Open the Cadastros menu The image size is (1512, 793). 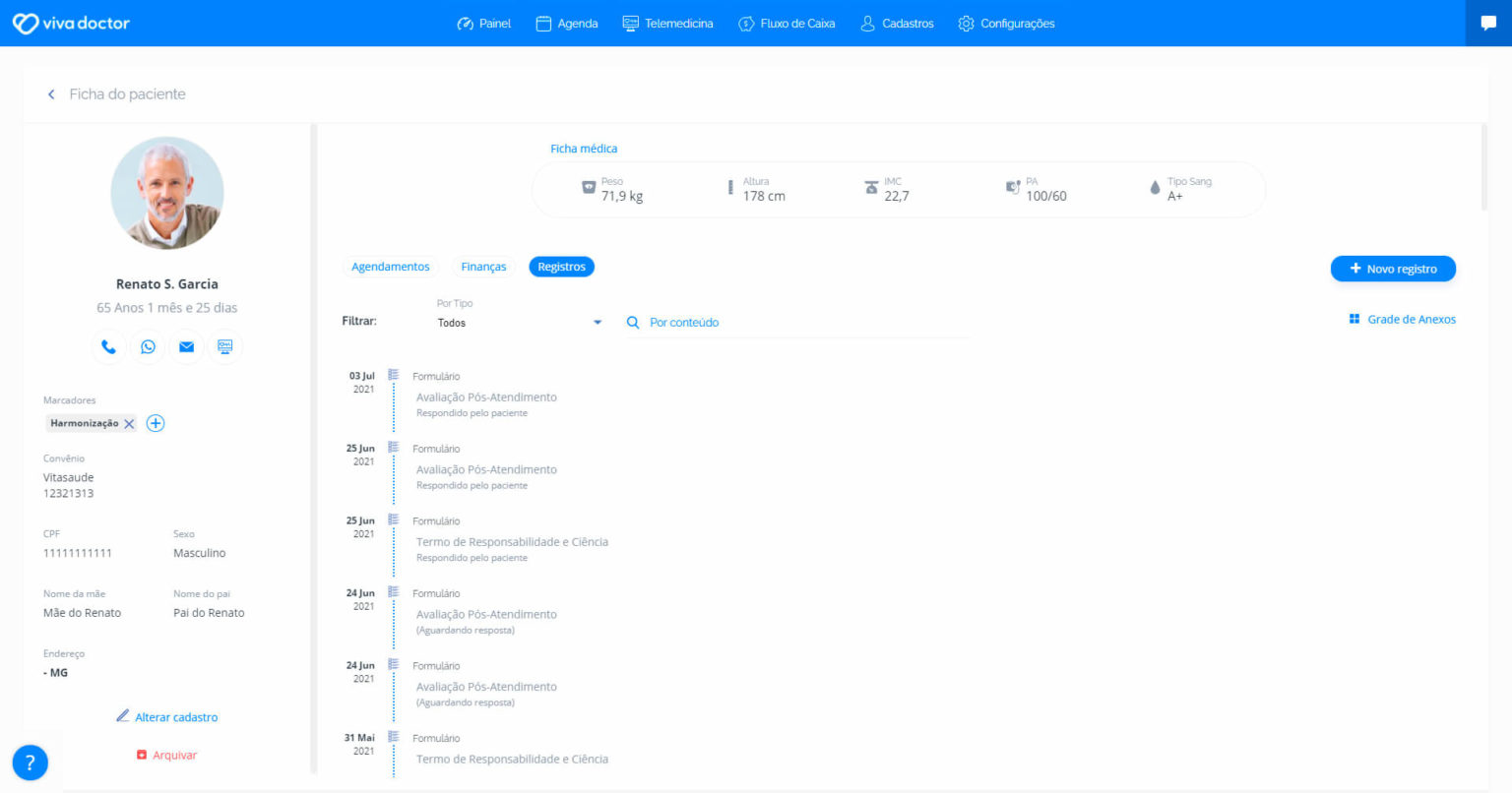tap(897, 24)
